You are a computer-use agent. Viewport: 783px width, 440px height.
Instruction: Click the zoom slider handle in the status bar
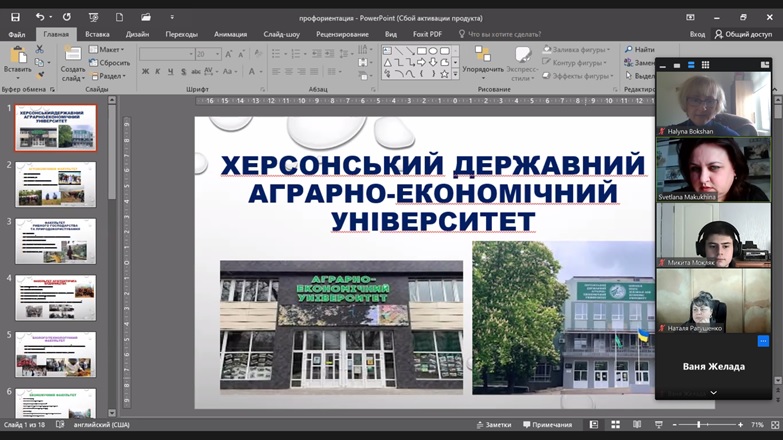(x=699, y=425)
